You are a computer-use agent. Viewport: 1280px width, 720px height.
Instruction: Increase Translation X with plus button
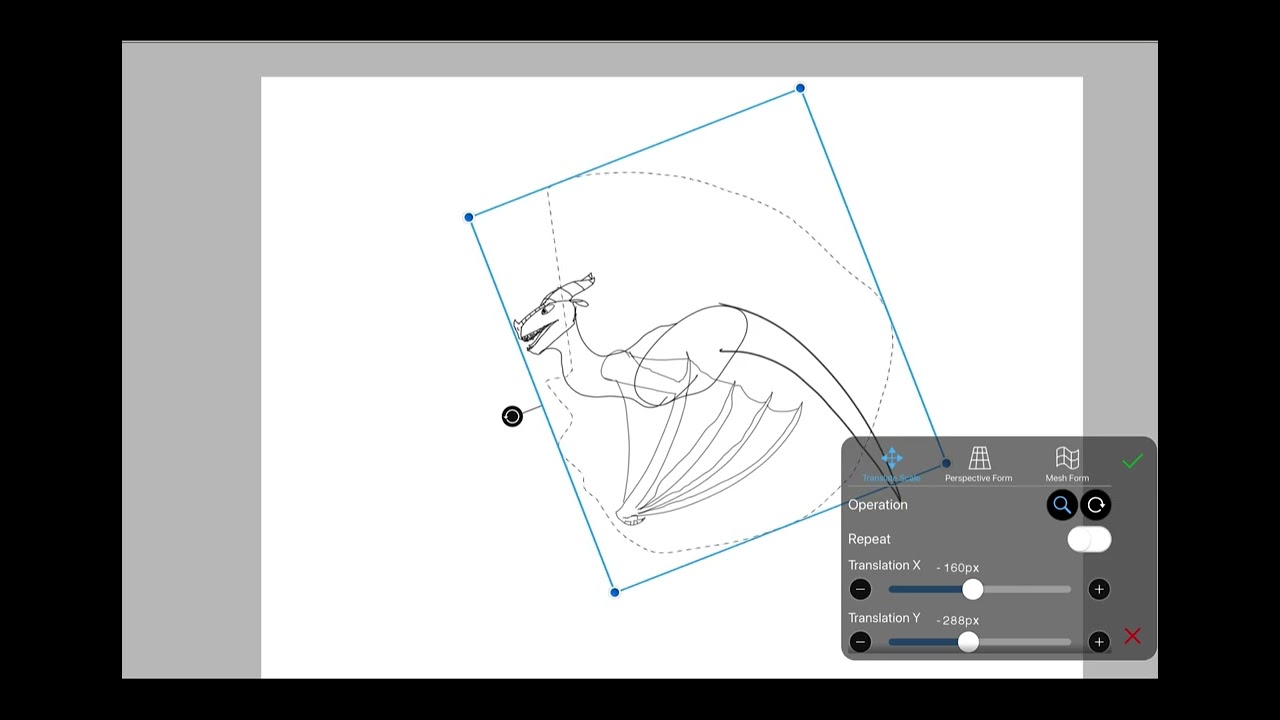pos(1099,589)
